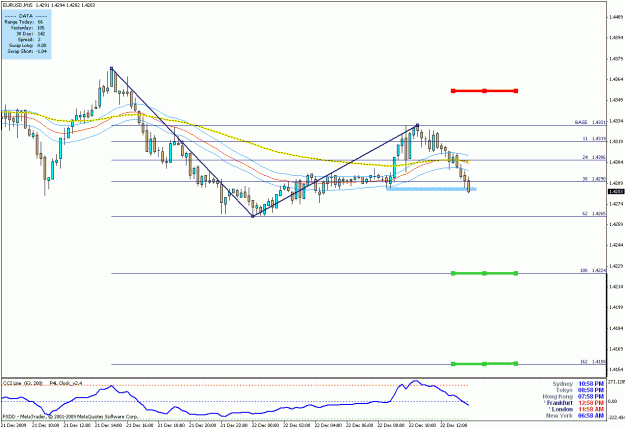This screenshot has width=625, height=429.
Task: Click the 1.4274 price axis label
Action: [616, 204]
